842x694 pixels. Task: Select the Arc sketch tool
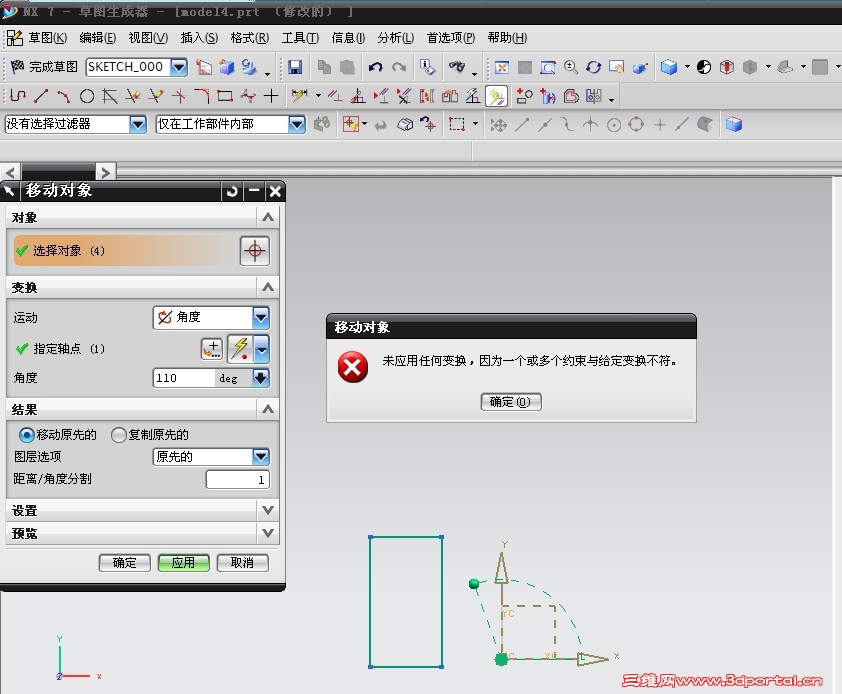pos(63,96)
